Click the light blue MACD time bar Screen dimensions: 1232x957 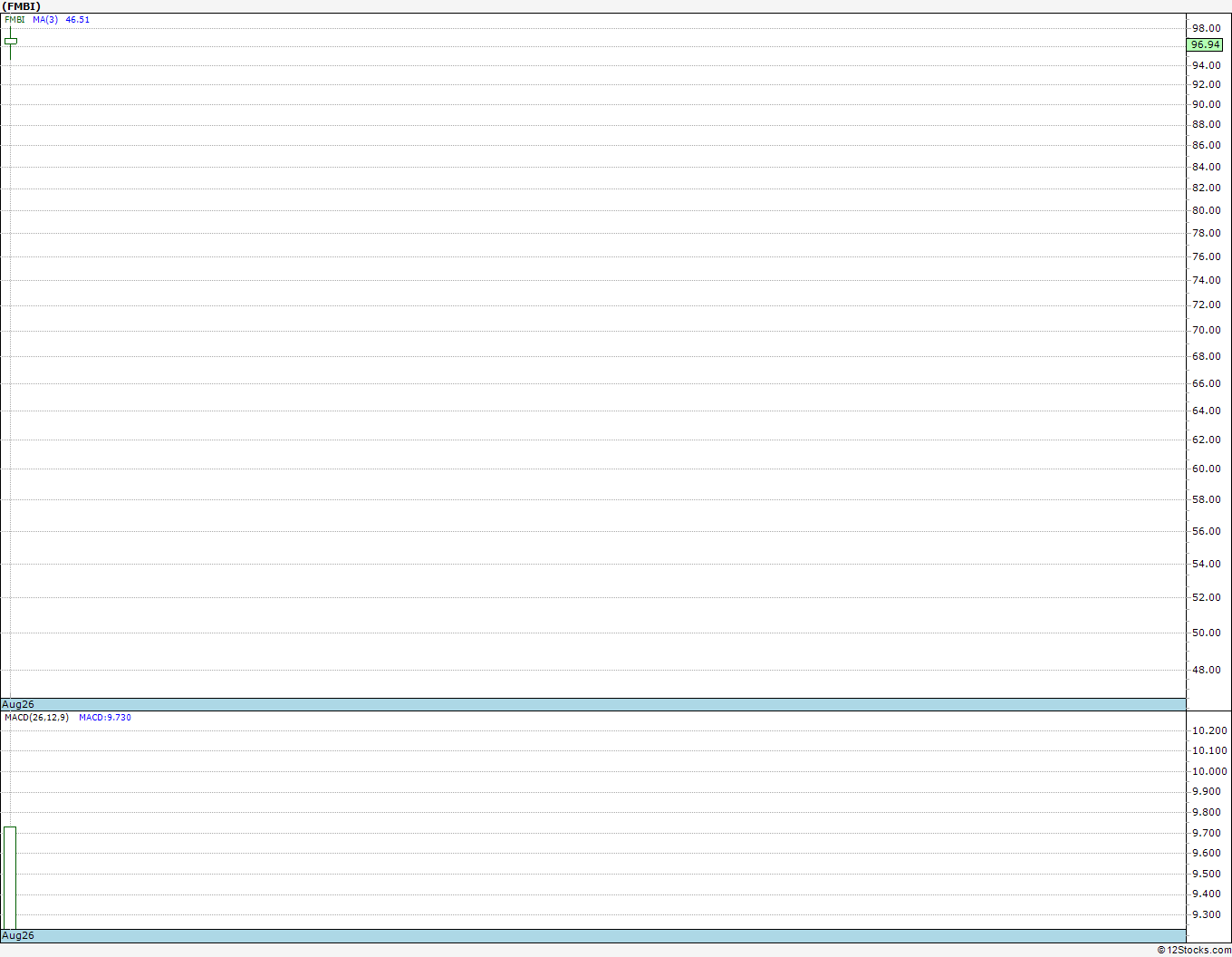[x=593, y=935]
